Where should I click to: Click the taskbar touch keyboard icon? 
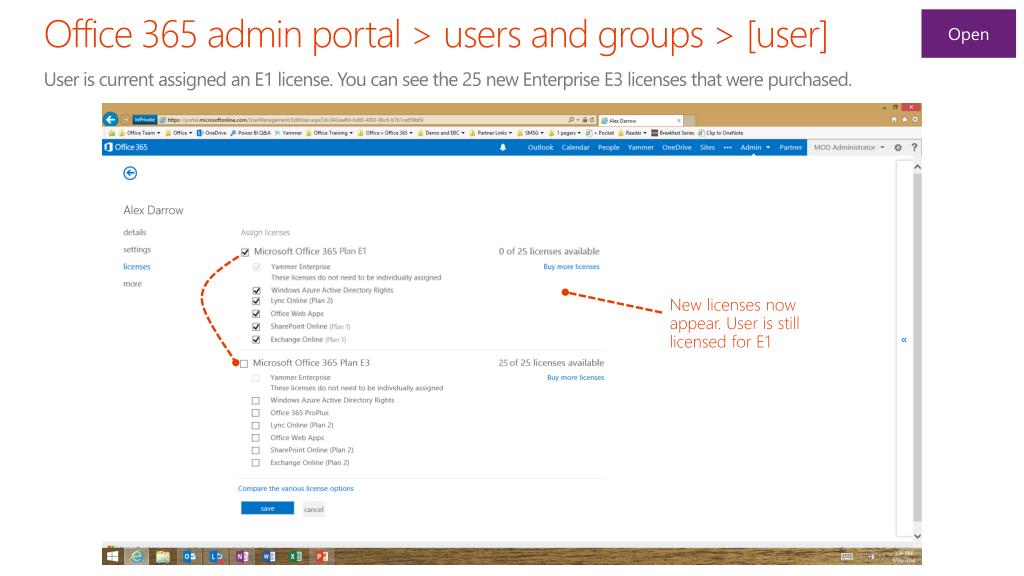pyautogui.click(x=847, y=556)
